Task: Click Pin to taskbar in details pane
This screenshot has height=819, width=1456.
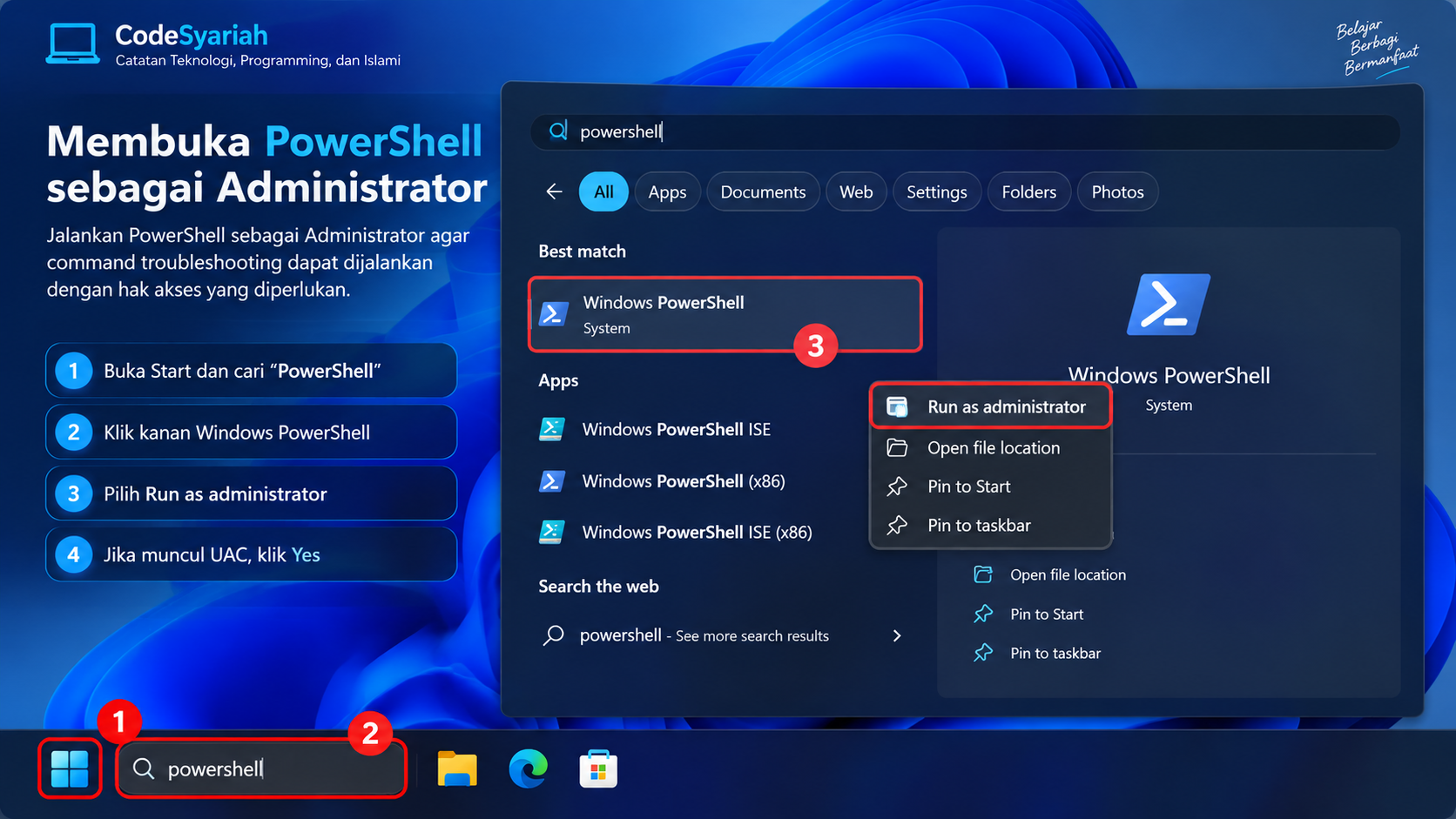Action: pos(1055,653)
